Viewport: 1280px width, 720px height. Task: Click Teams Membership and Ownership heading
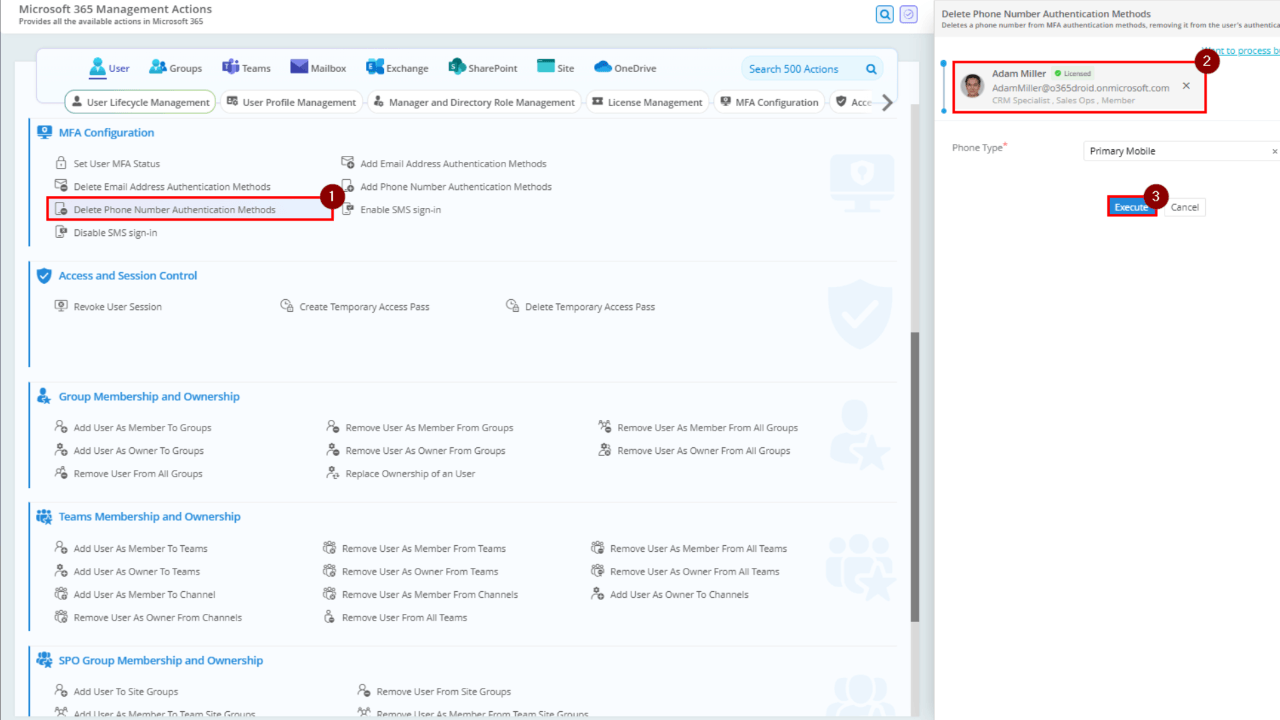[x=150, y=517]
